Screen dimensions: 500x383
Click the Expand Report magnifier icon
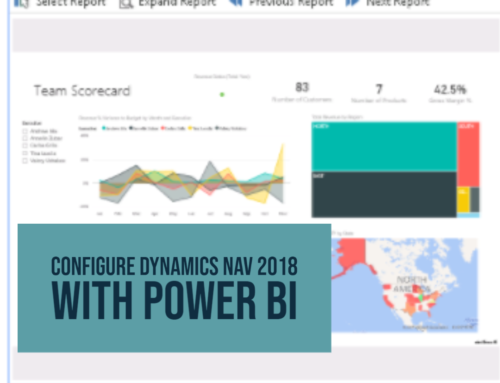click(126, 3)
